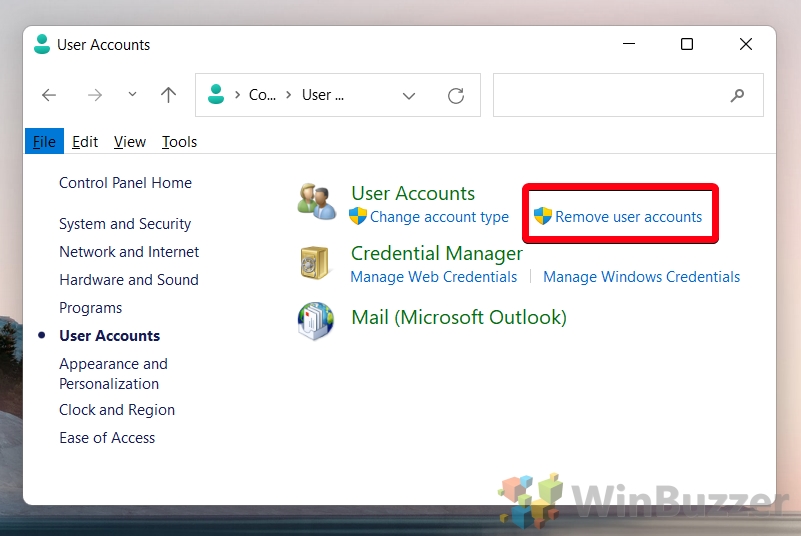This screenshot has height=536, width=801.
Task: Open Ease of Access category
Action: coord(107,438)
